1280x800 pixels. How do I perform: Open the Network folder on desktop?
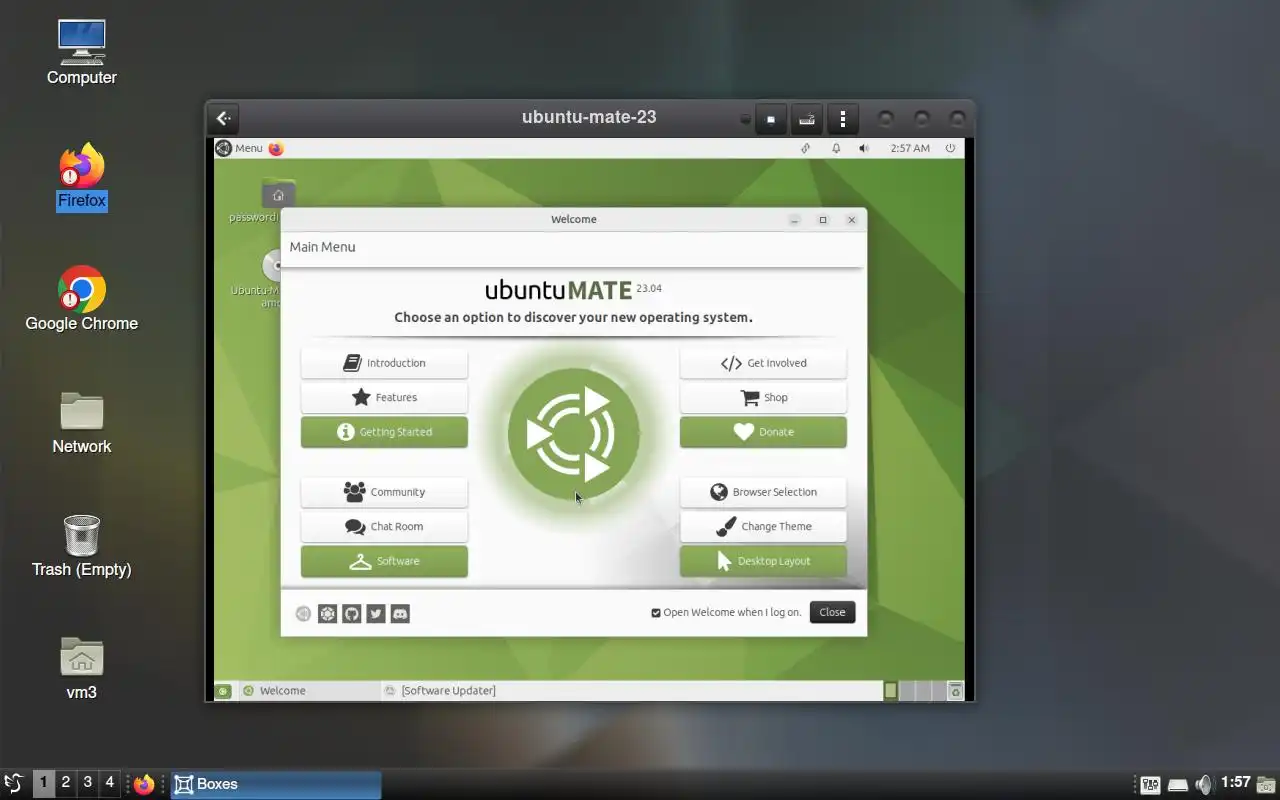pos(82,423)
